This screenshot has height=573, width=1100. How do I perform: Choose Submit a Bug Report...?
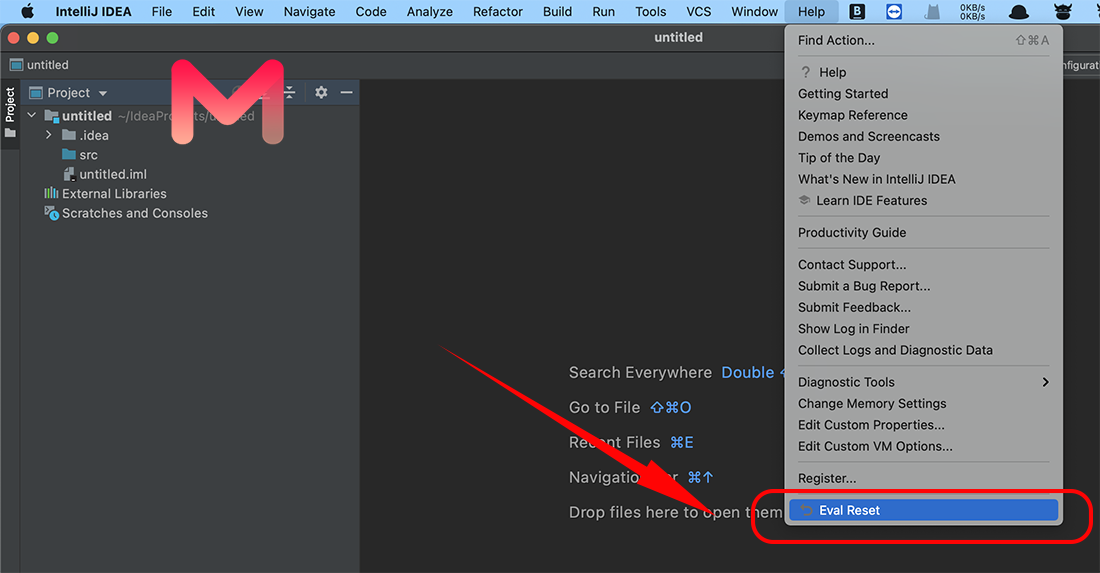point(923,285)
